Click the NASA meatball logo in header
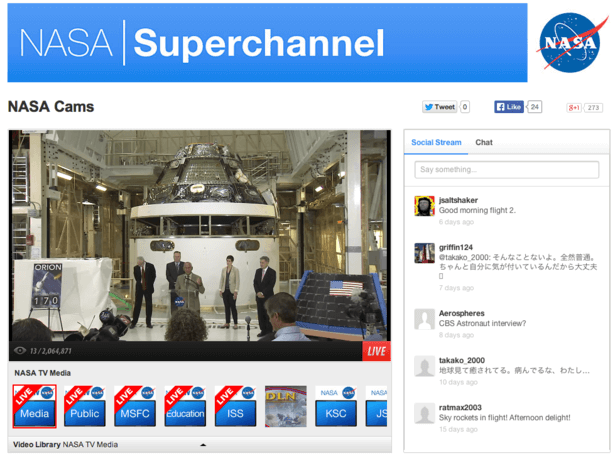The height and width of the screenshot is (463, 615). [x=569, y=41]
